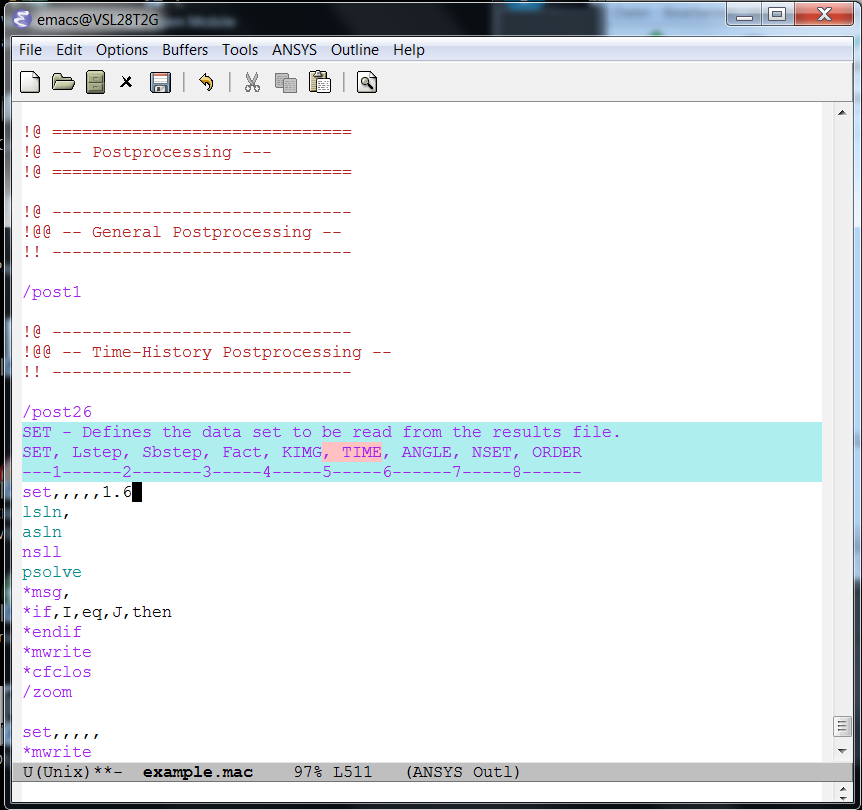Image resolution: width=862 pixels, height=810 pixels.
Task: Click the highlighted TIME parameter
Action: (x=361, y=452)
